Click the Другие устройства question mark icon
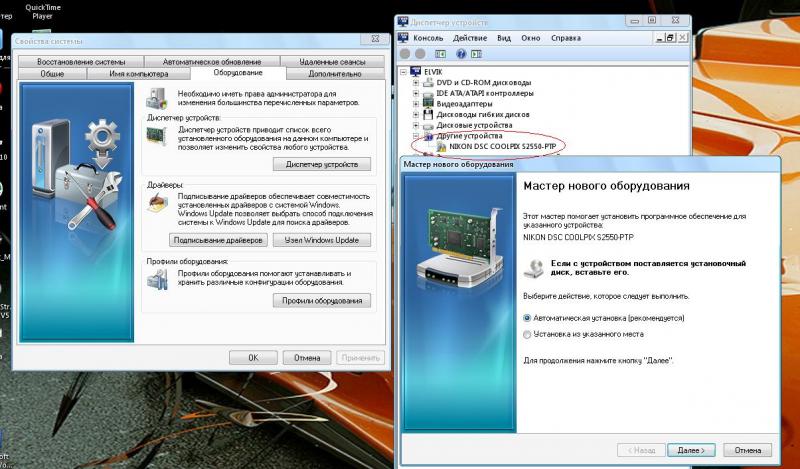 coord(429,136)
